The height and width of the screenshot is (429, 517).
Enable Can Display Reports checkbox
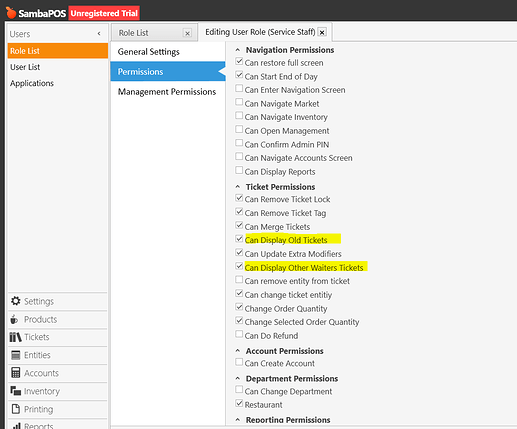tap(239, 170)
